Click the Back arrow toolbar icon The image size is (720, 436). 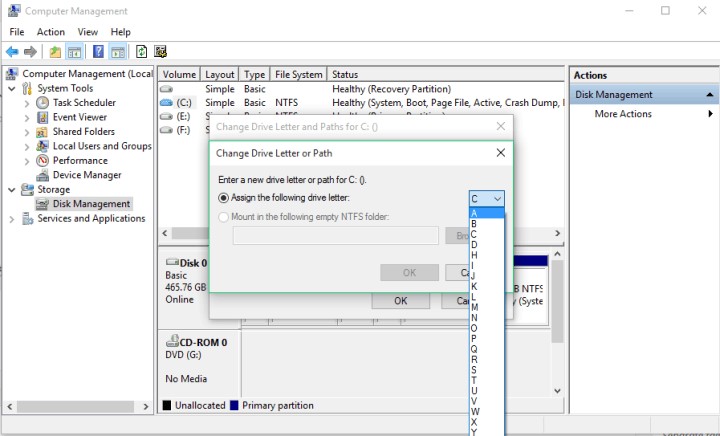(12, 51)
